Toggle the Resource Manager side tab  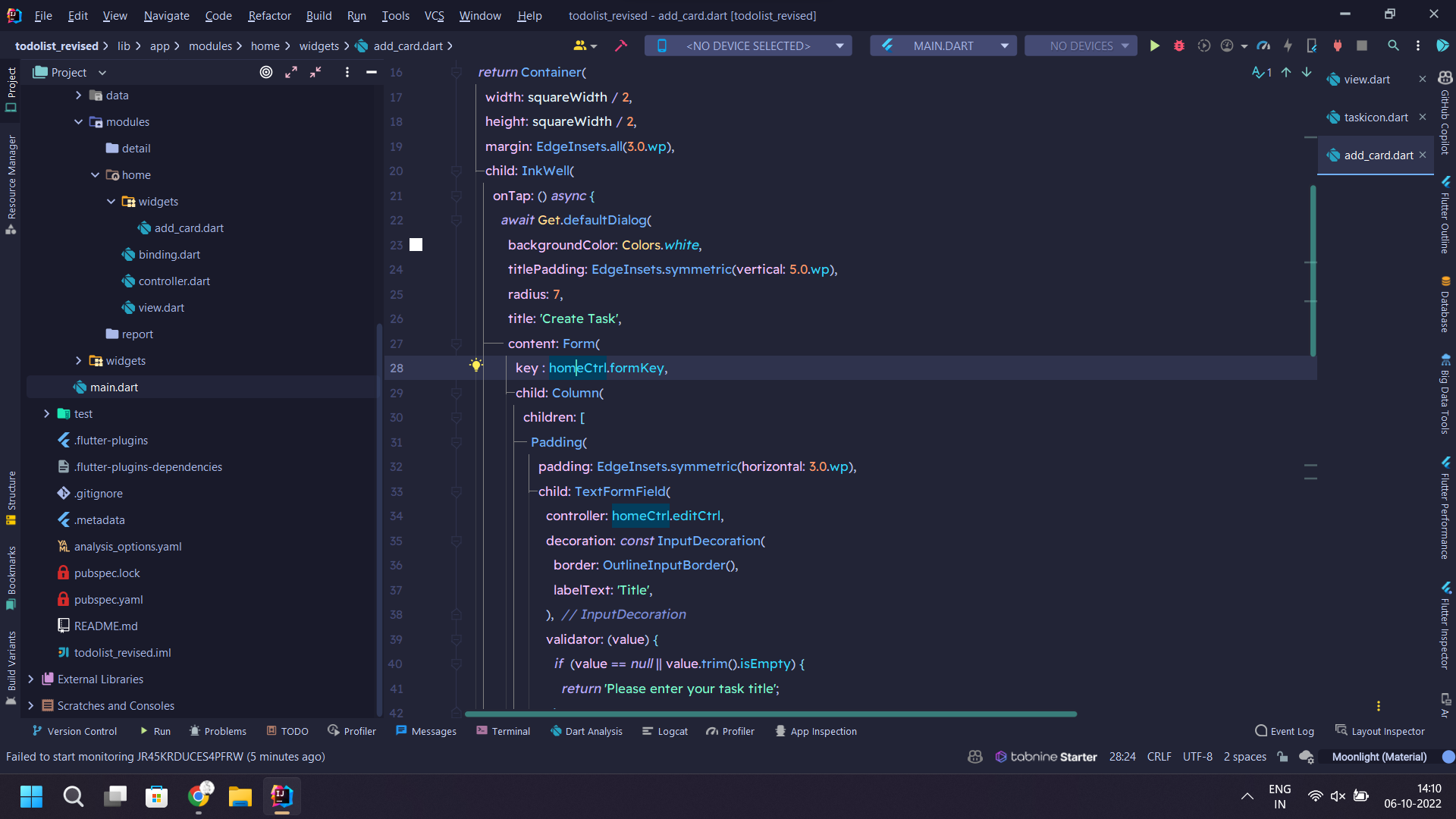(11, 185)
